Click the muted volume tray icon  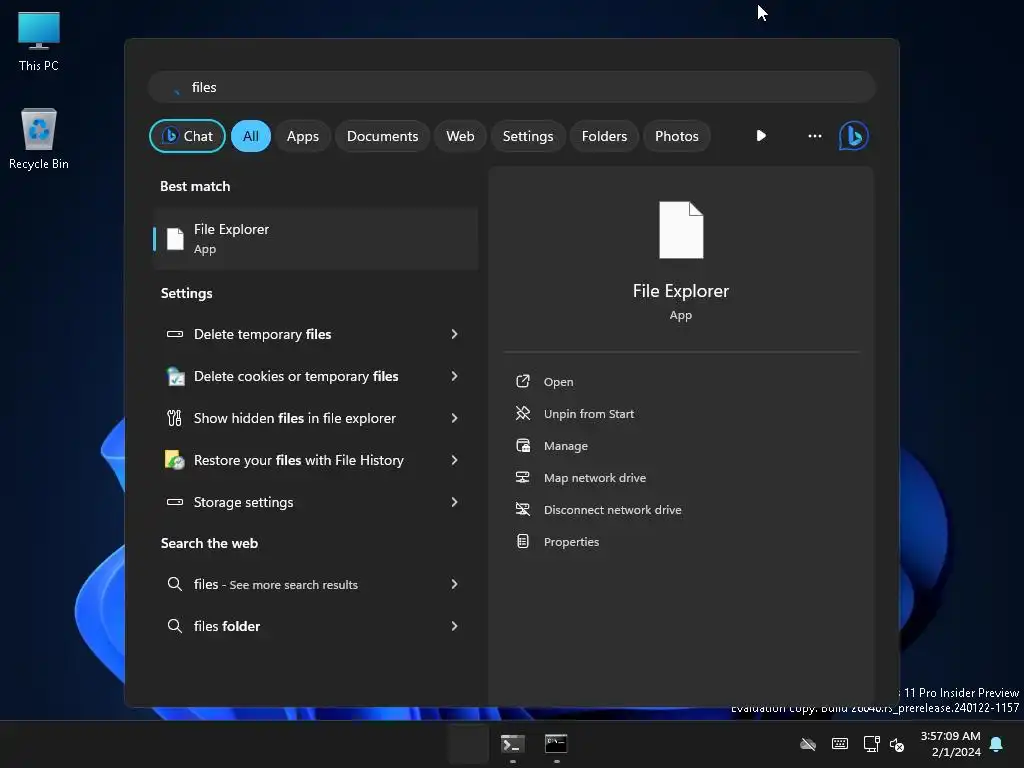pos(897,744)
